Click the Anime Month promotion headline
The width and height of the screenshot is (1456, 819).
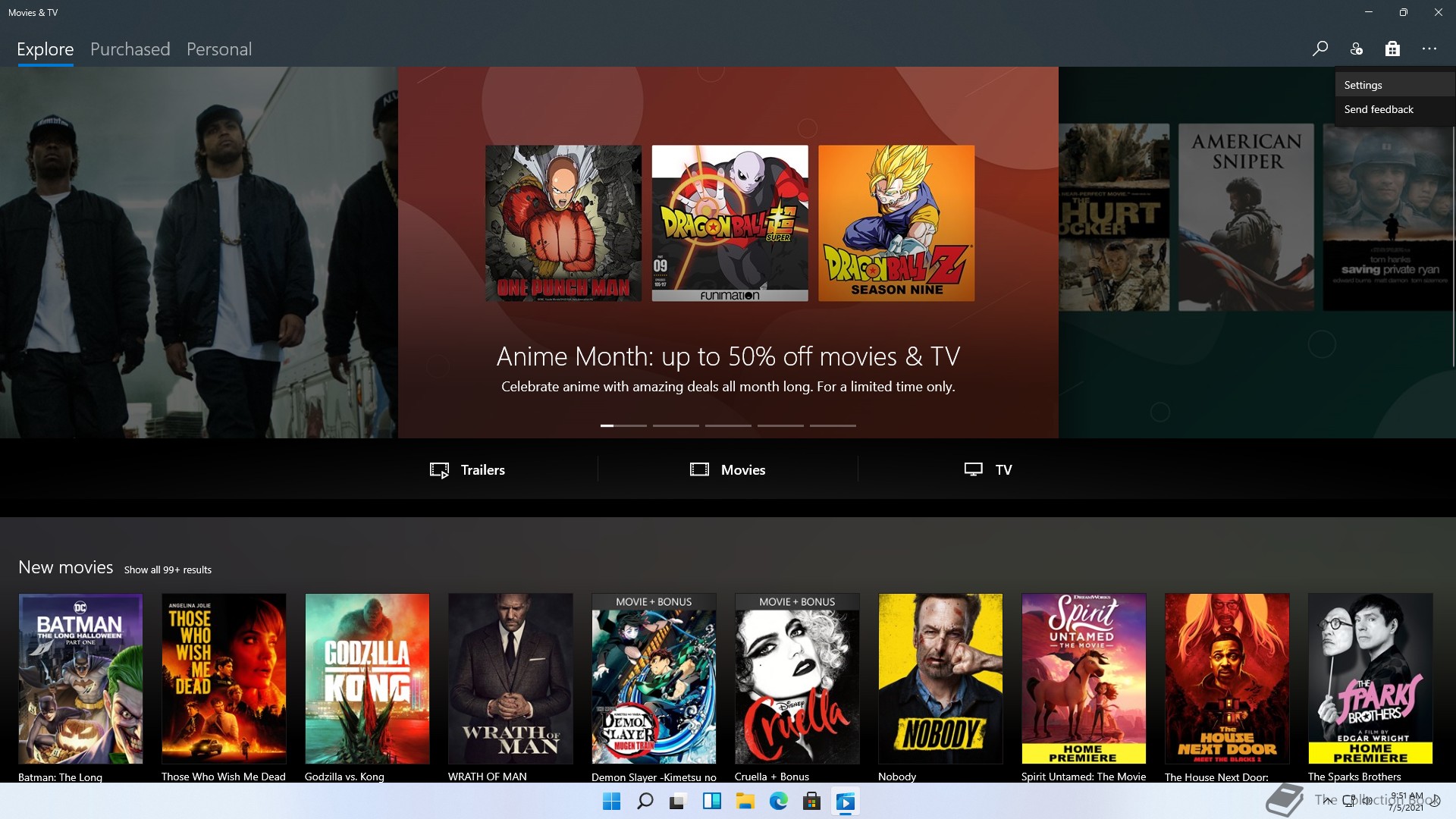(x=728, y=356)
